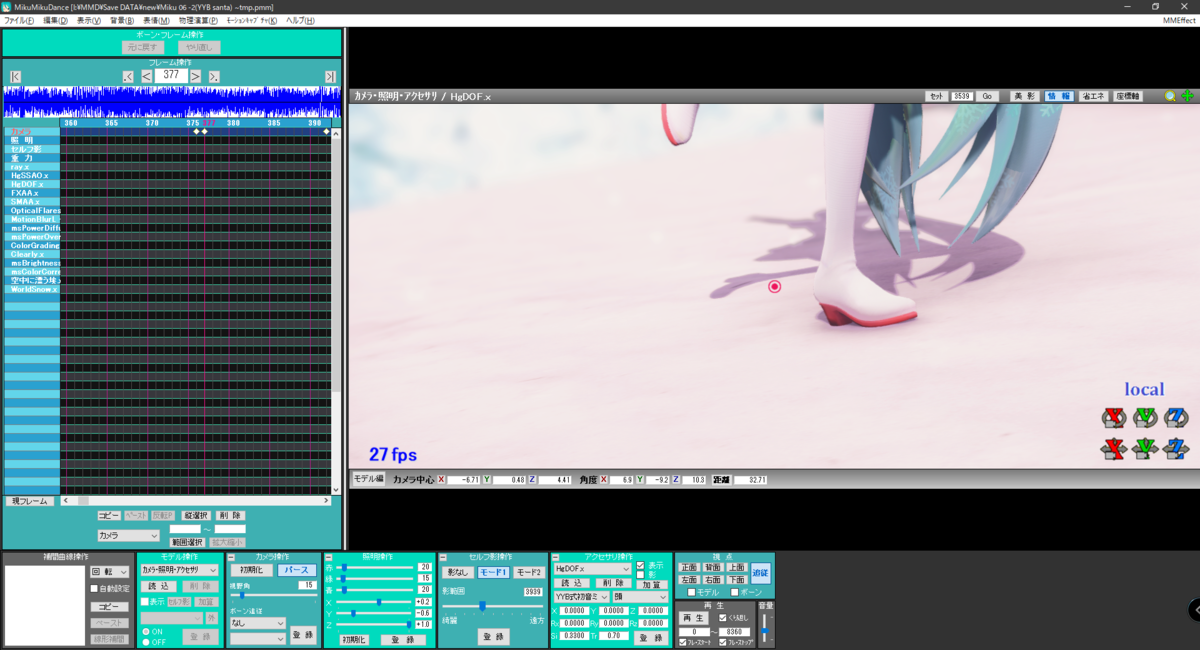Click the モード1 shadow mode button
The height and width of the screenshot is (650, 1200).
(x=494, y=572)
